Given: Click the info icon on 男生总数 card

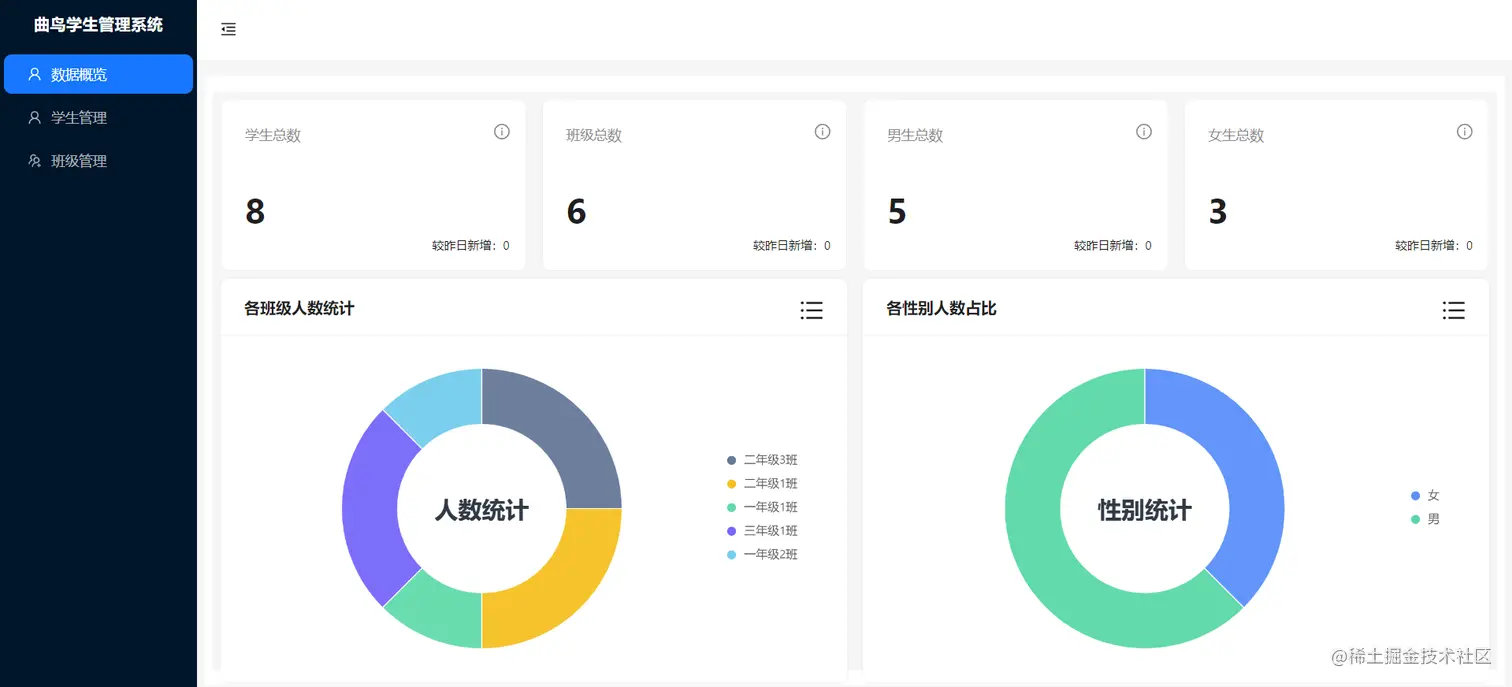Looking at the screenshot, I should click(x=1144, y=132).
